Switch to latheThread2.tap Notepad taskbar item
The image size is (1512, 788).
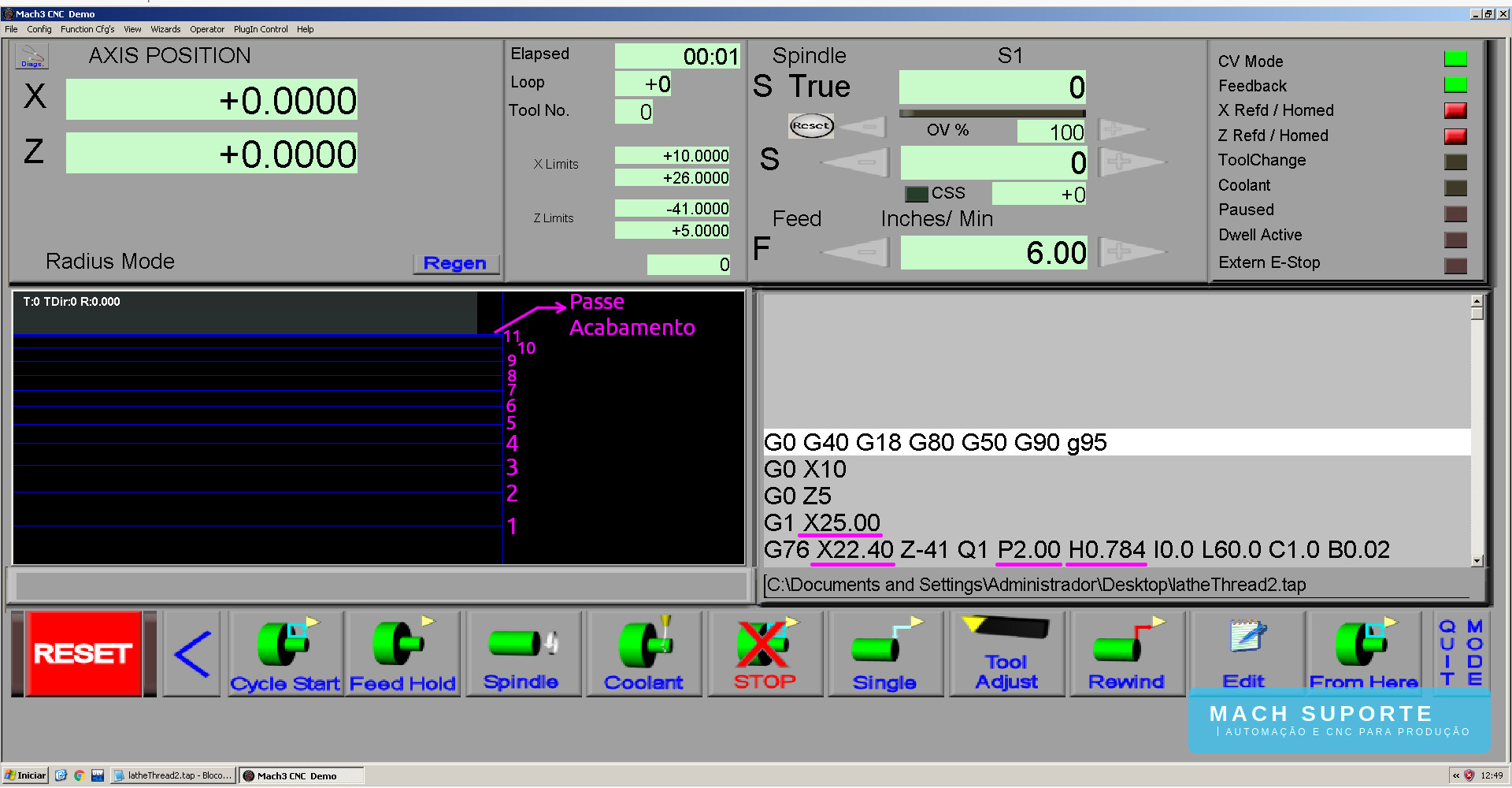173,775
